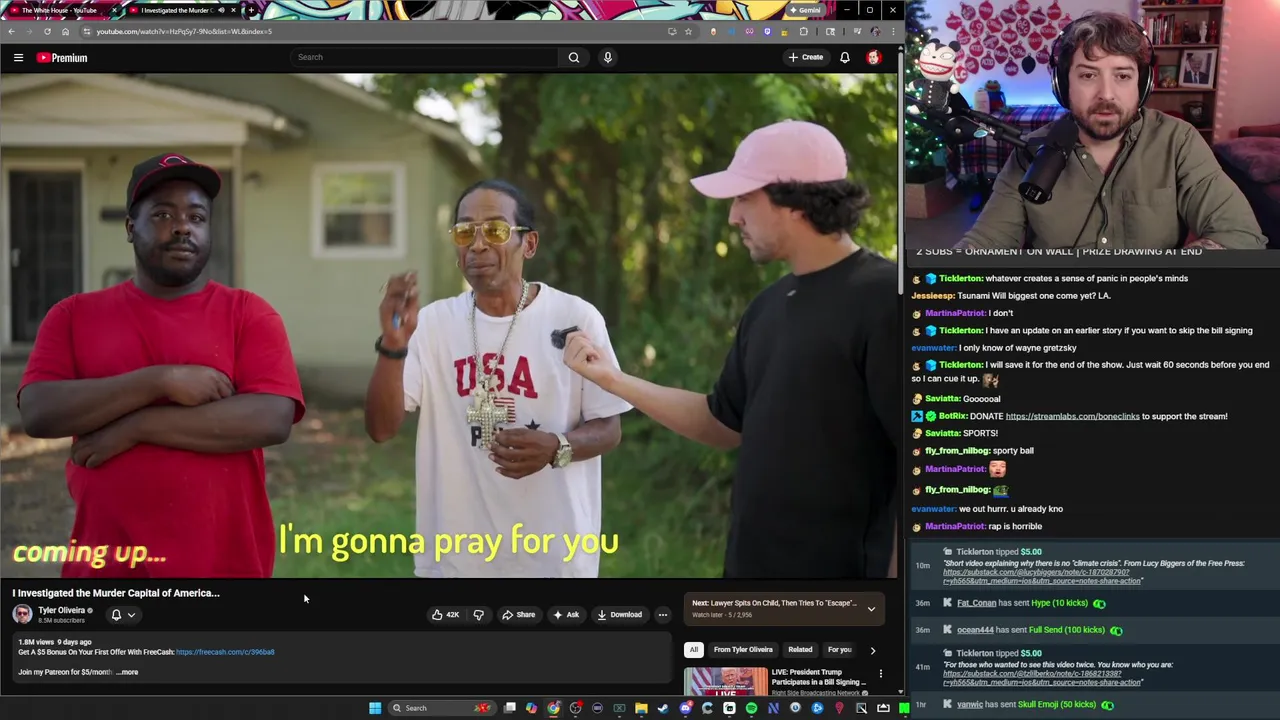Open Spotify from the taskbar
This screenshot has width=1280, height=720.
751,708
